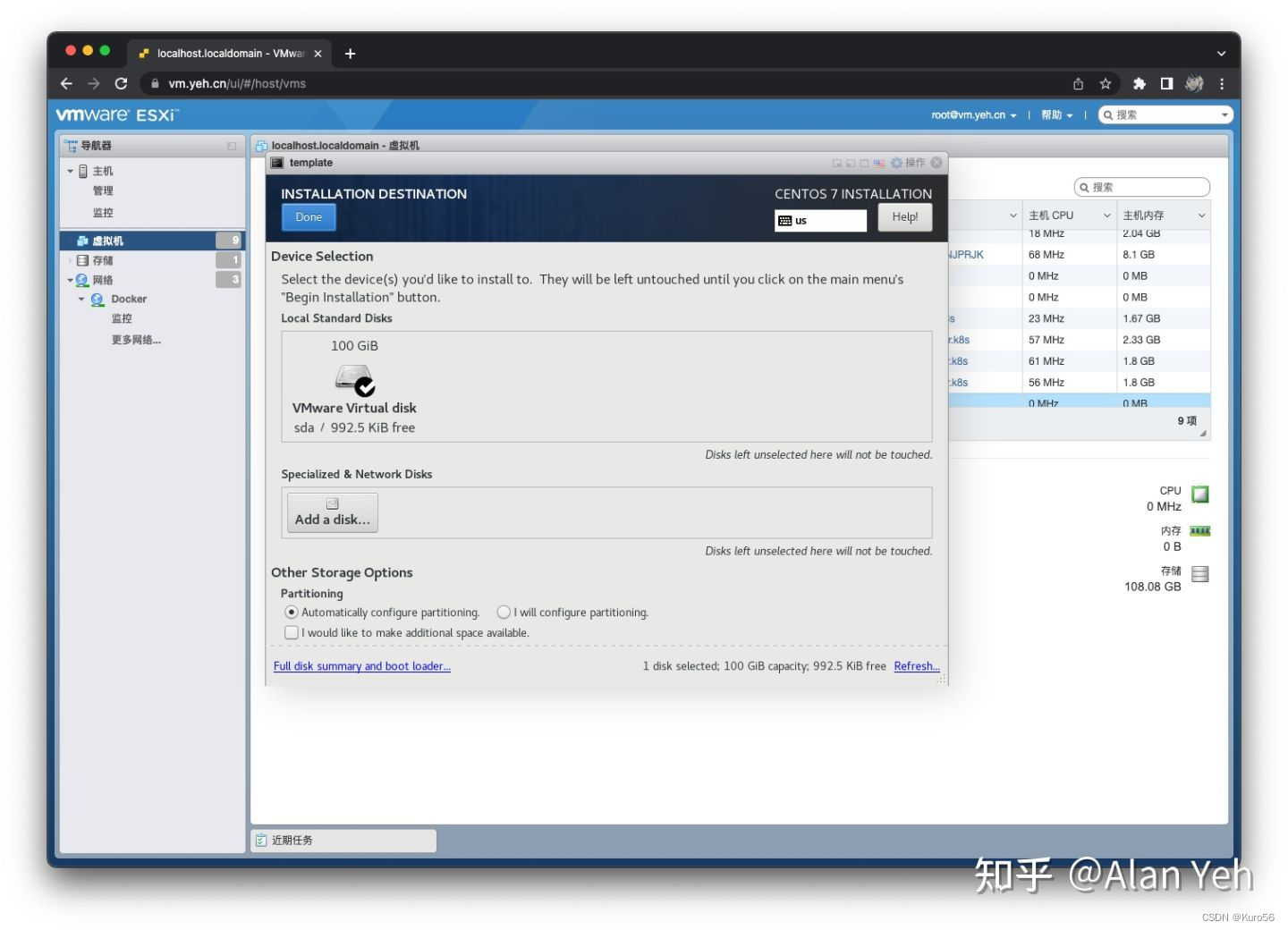Click the CPU chip icon in summary
This screenshot has height=930, width=1288.
pyautogui.click(x=1200, y=494)
